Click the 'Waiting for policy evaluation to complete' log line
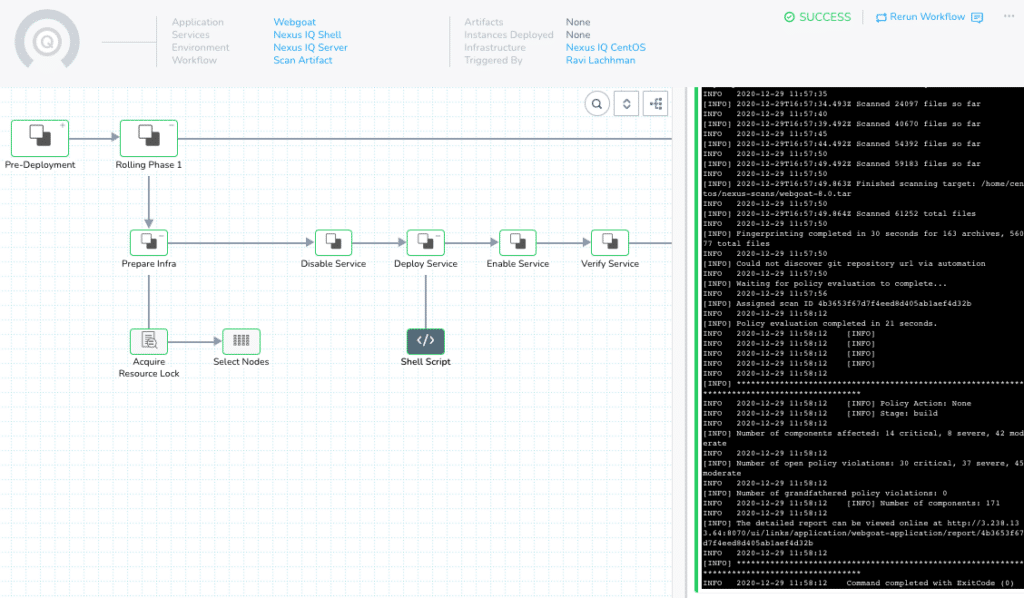1024x598 pixels. click(x=824, y=283)
